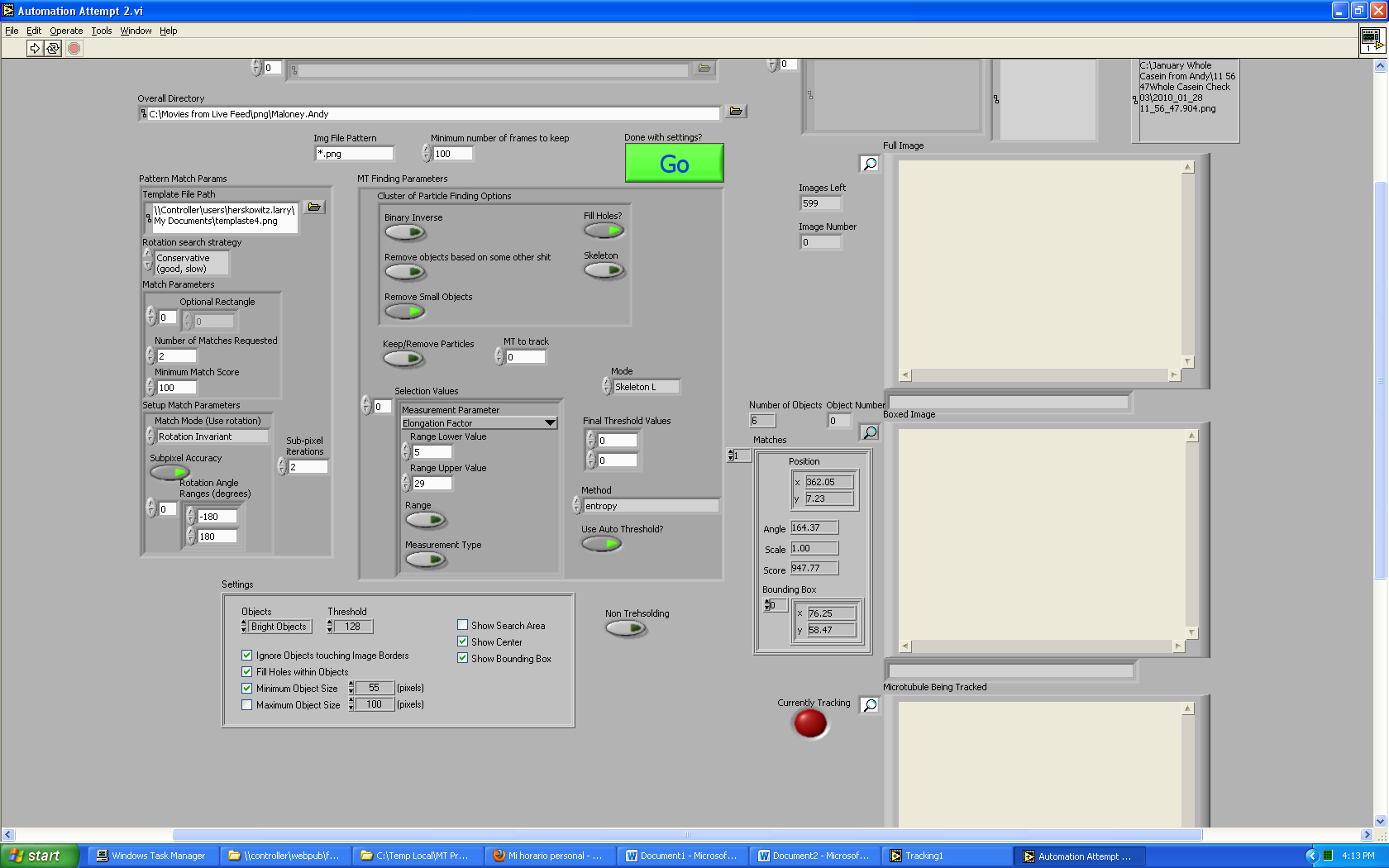Check the Maximum Object Size checkbox
1389x868 pixels.
tap(247, 705)
